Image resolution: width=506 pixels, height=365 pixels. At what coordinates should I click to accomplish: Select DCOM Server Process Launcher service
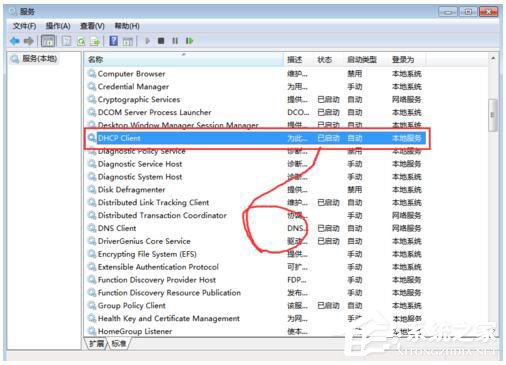pos(255,112)
